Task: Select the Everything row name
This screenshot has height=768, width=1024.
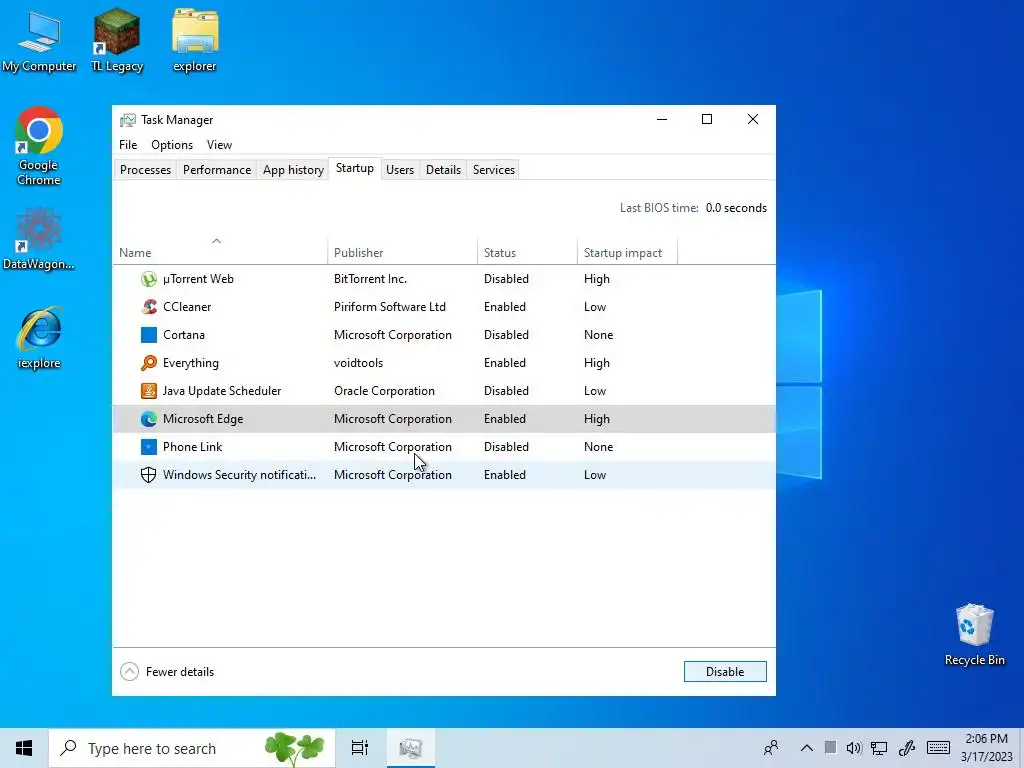Action: (191, 363)
